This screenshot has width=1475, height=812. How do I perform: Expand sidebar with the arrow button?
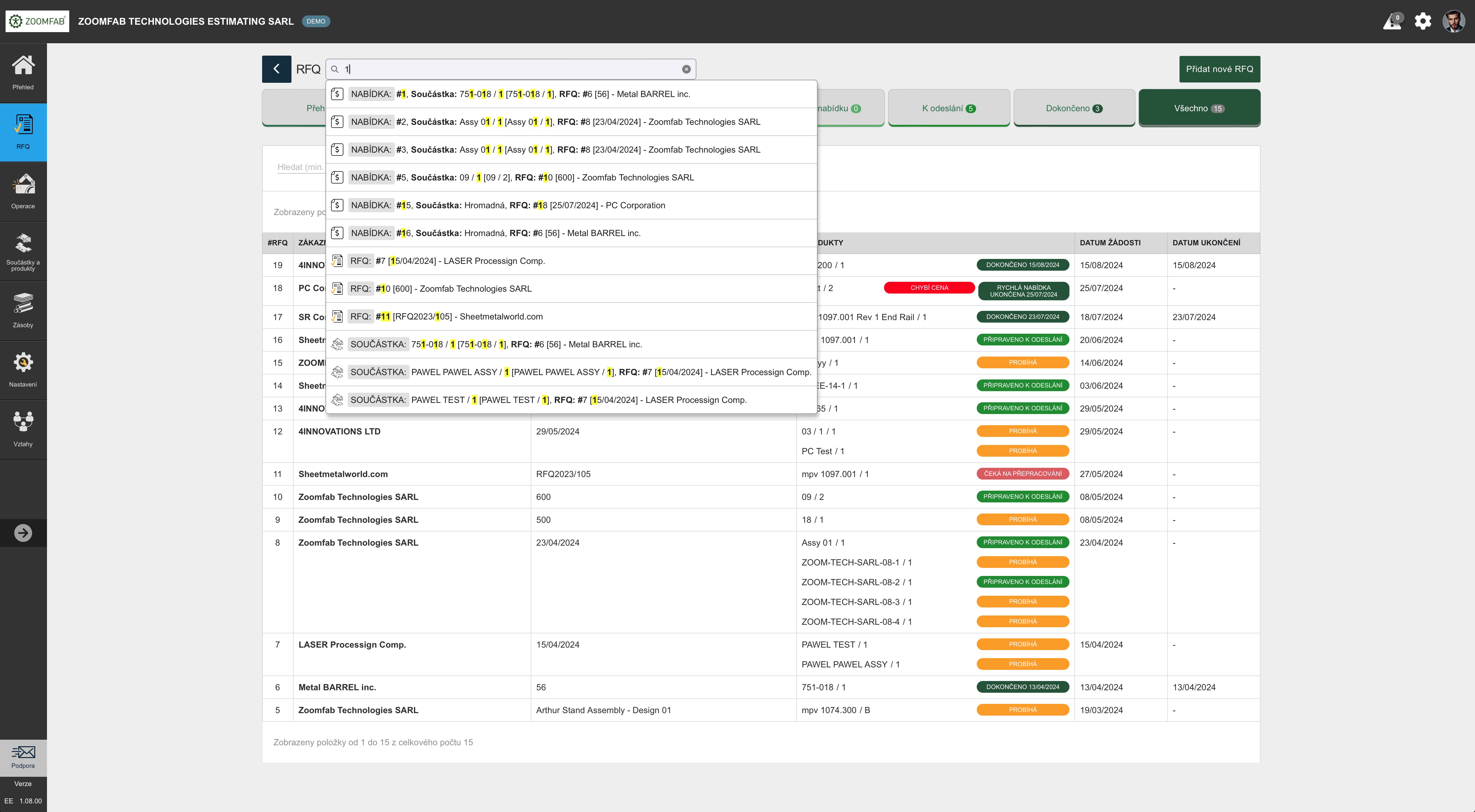[23, 533]
